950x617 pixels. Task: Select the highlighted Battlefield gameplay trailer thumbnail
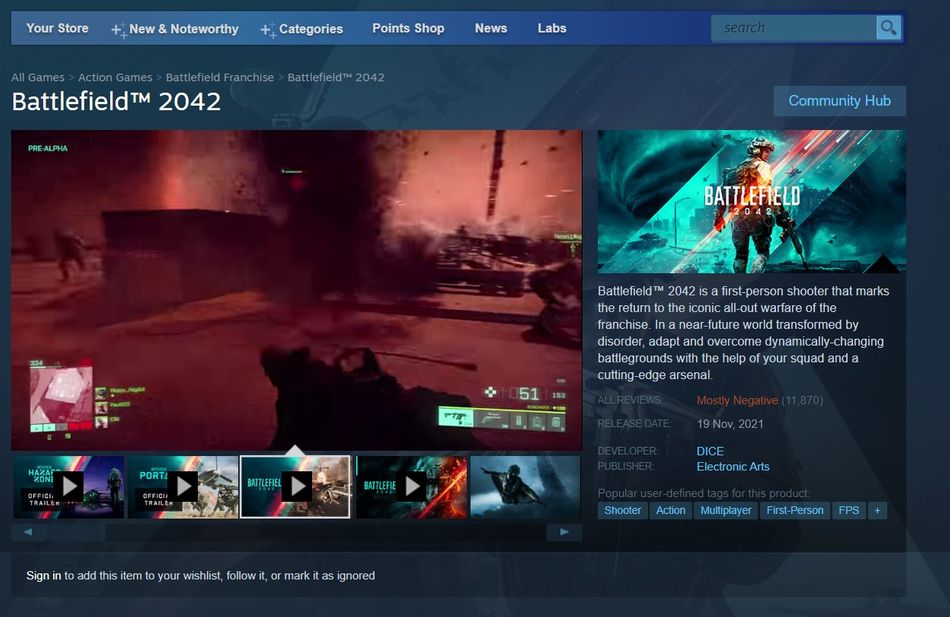click(x=296, y=487)
